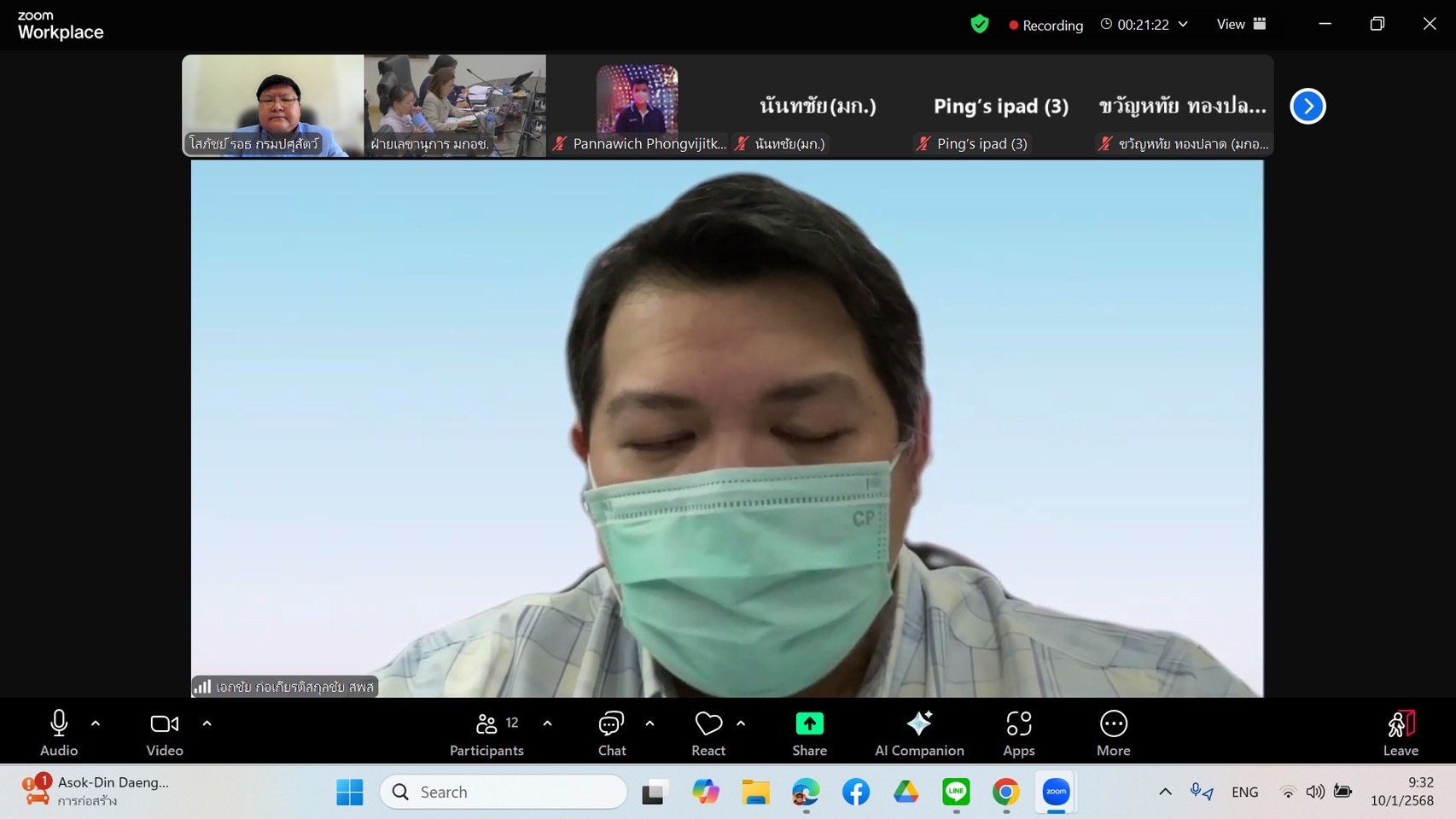The width and height of the screenshot is (1456, 819).
Task: Click the Windows taskbar Search box
Action: (504, 793)
